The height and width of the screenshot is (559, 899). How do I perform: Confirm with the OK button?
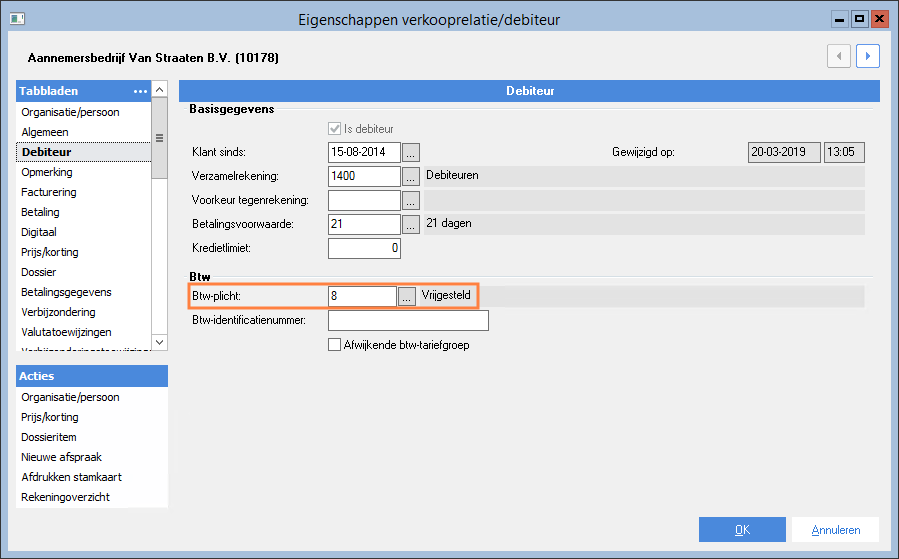pos(742,530)
